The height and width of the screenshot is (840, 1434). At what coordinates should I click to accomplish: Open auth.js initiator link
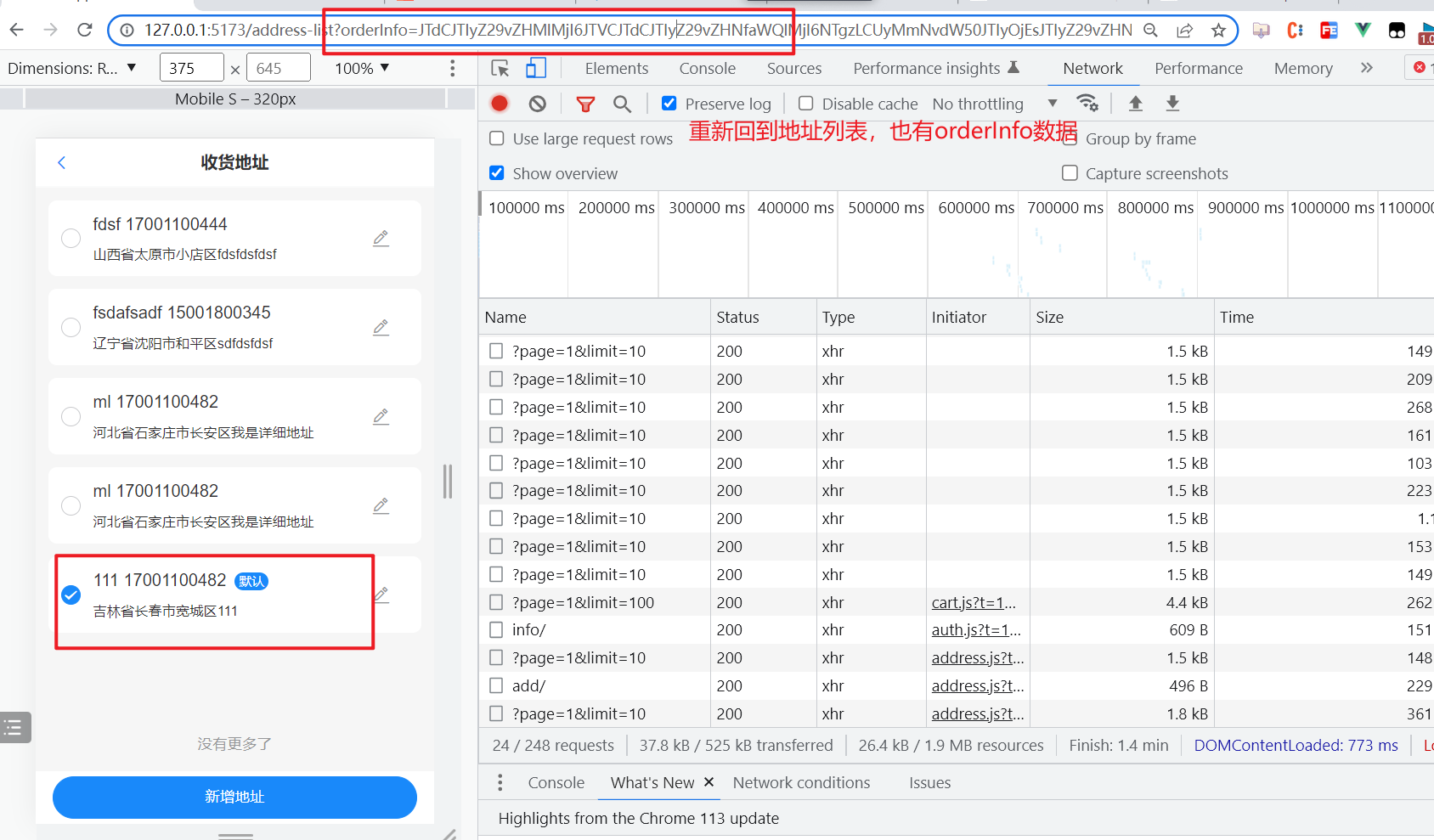[976, 630]
